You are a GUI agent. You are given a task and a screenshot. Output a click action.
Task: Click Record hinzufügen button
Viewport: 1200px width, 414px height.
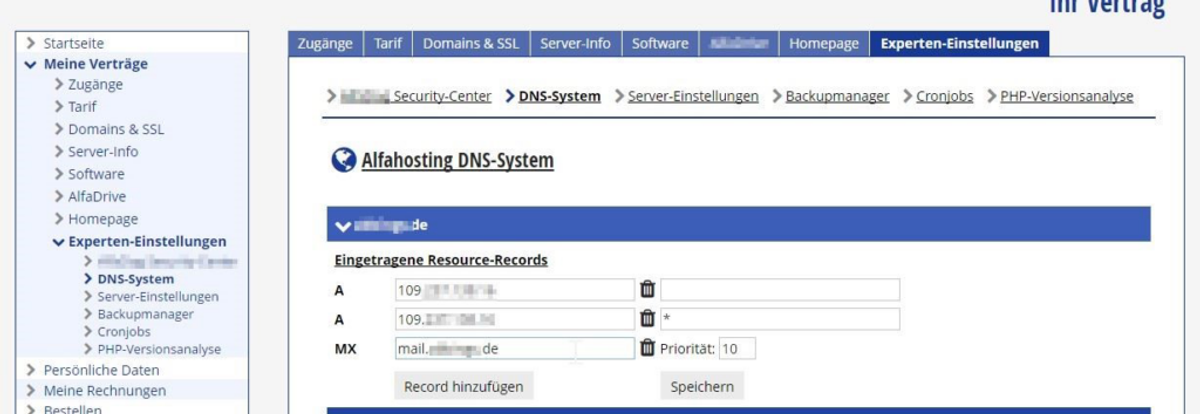pyautogui.click(x=463, y=386)
